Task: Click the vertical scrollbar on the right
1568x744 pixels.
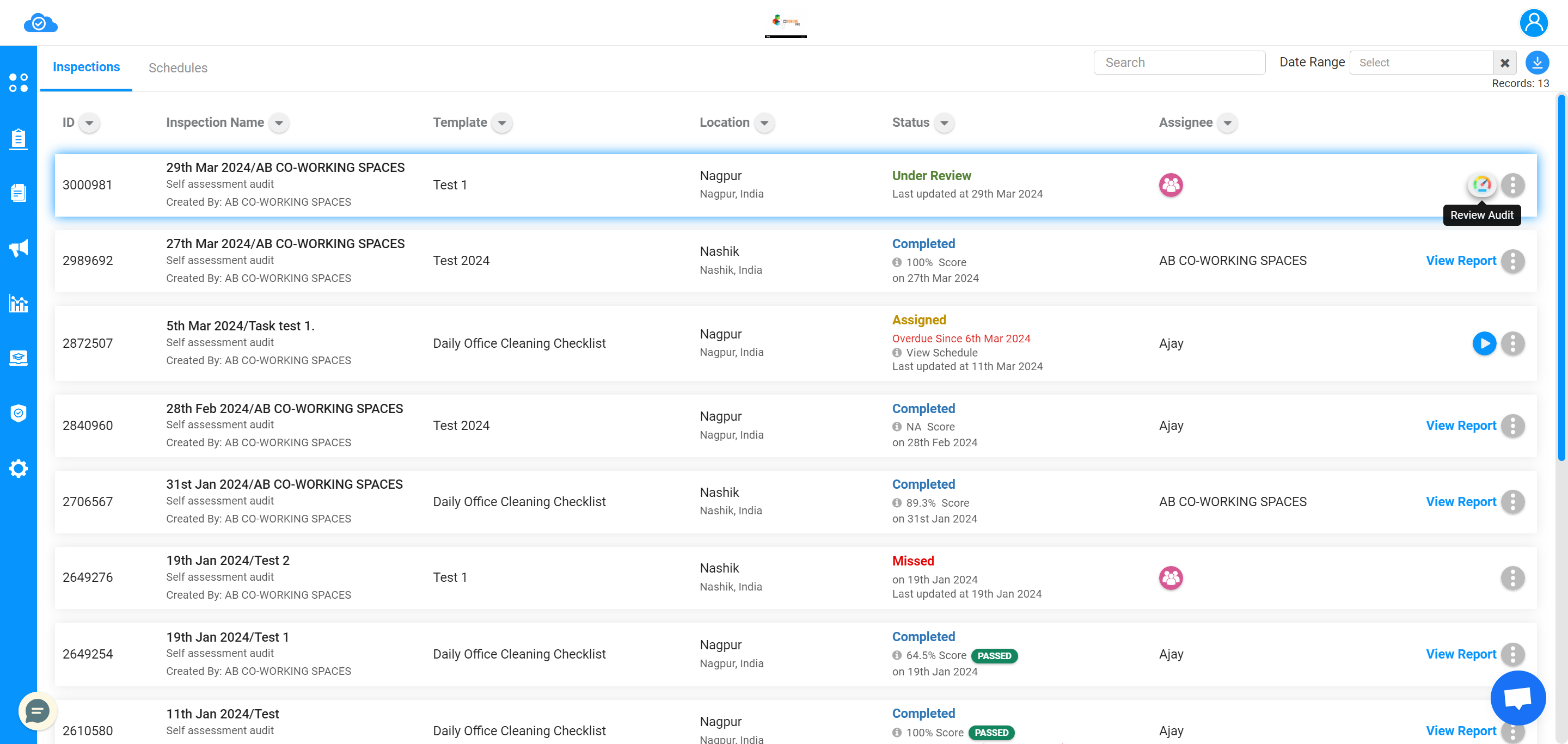Action: [x=1561, y=277]
